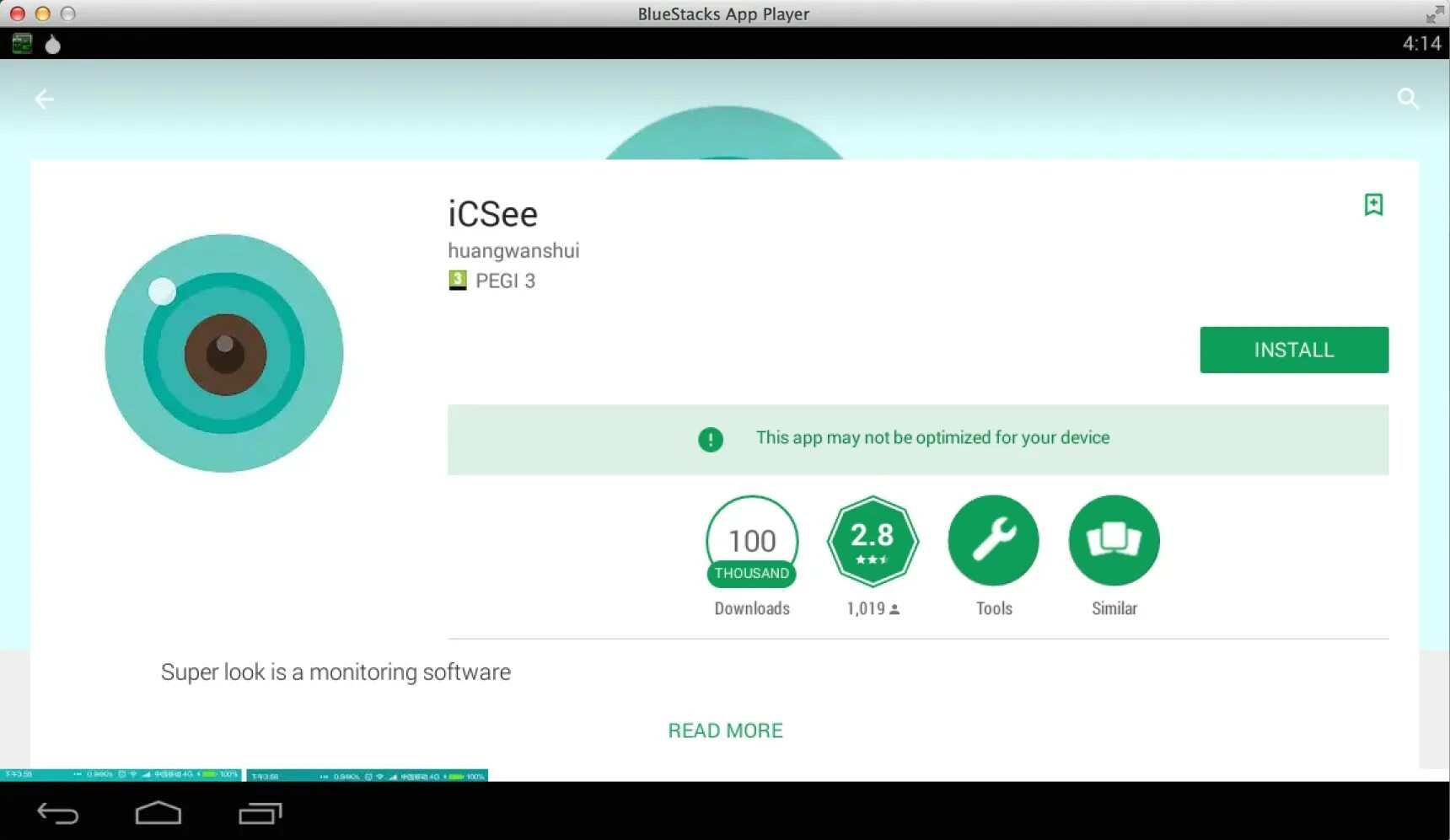Click the green INSTALL button
Viewport: 1450px width, 840px height.
[1294, 350]
